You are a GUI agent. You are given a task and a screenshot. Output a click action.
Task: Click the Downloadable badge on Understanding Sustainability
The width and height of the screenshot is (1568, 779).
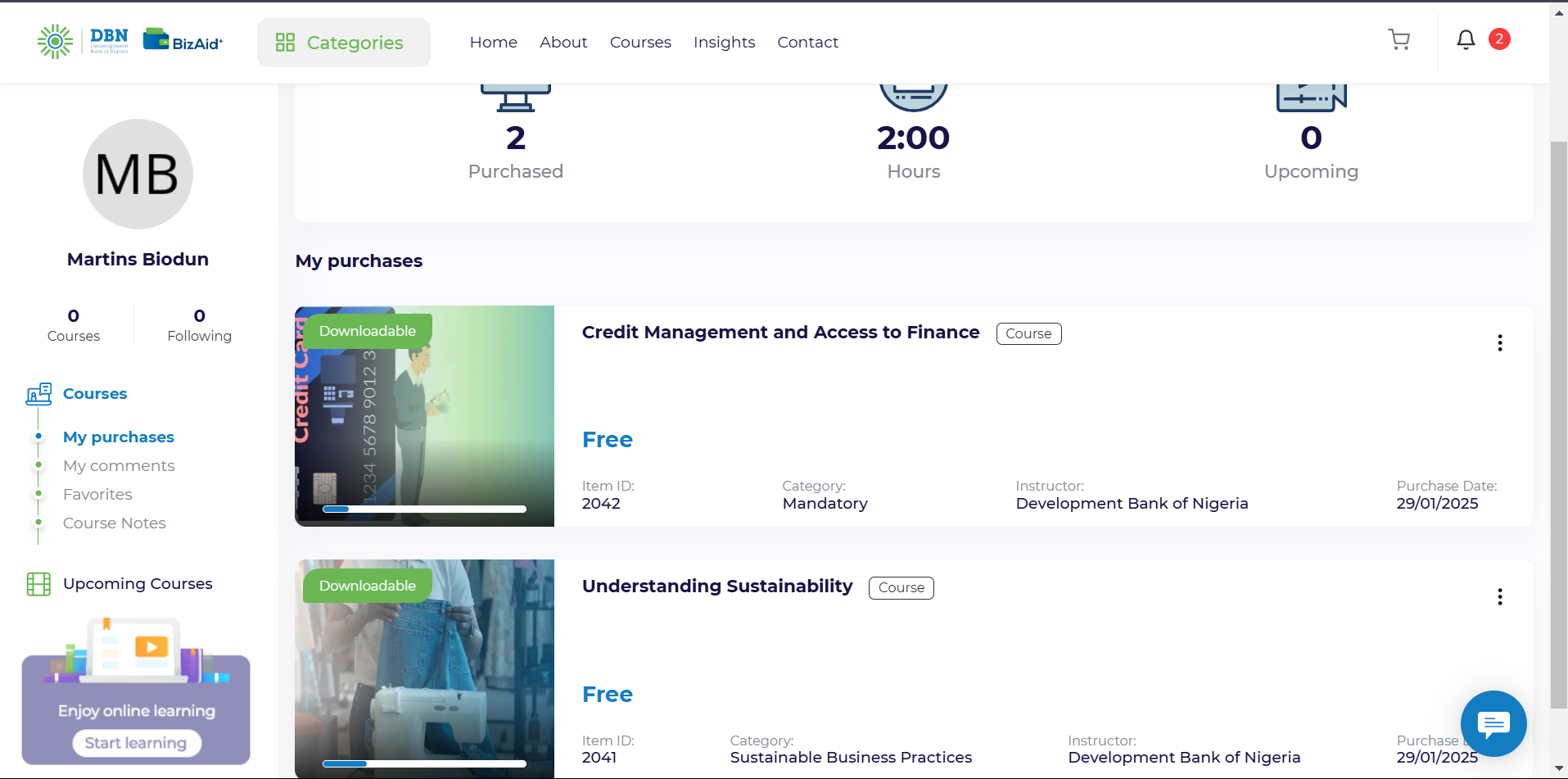pyautogui.click(x=368, y=586)
